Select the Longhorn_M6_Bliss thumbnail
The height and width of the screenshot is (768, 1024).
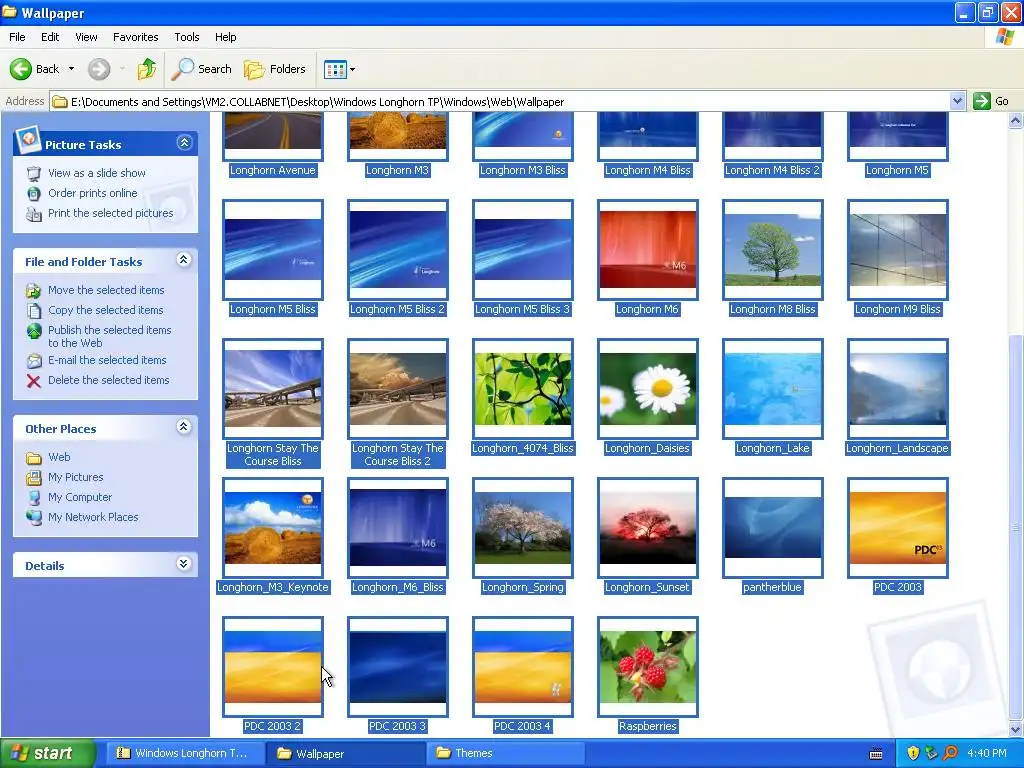[x=398, y=528]
